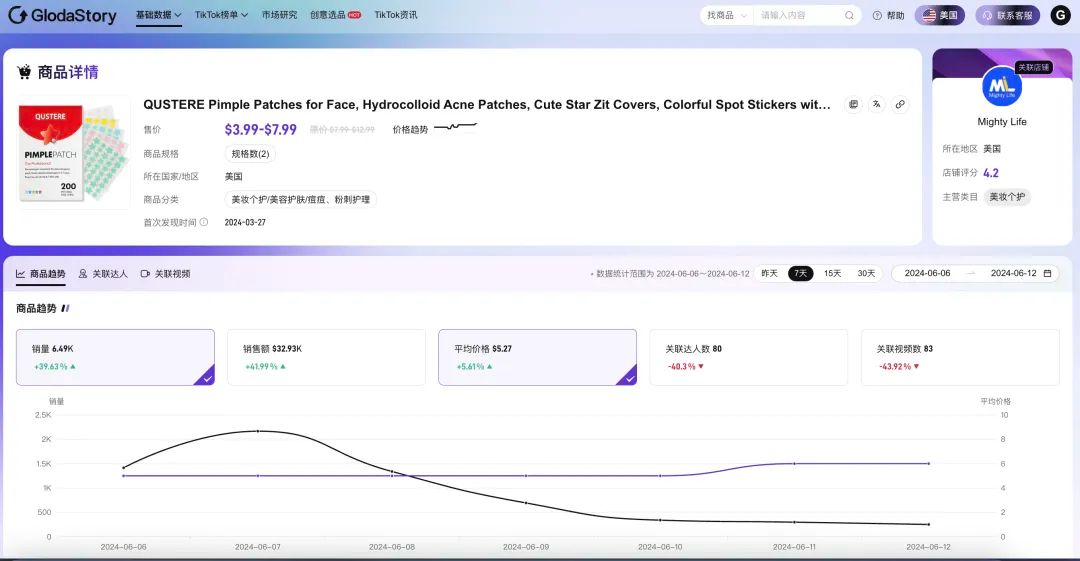1080x561 pixels.
Task: Open the 帮助 help link
Action: pos(889,15)
